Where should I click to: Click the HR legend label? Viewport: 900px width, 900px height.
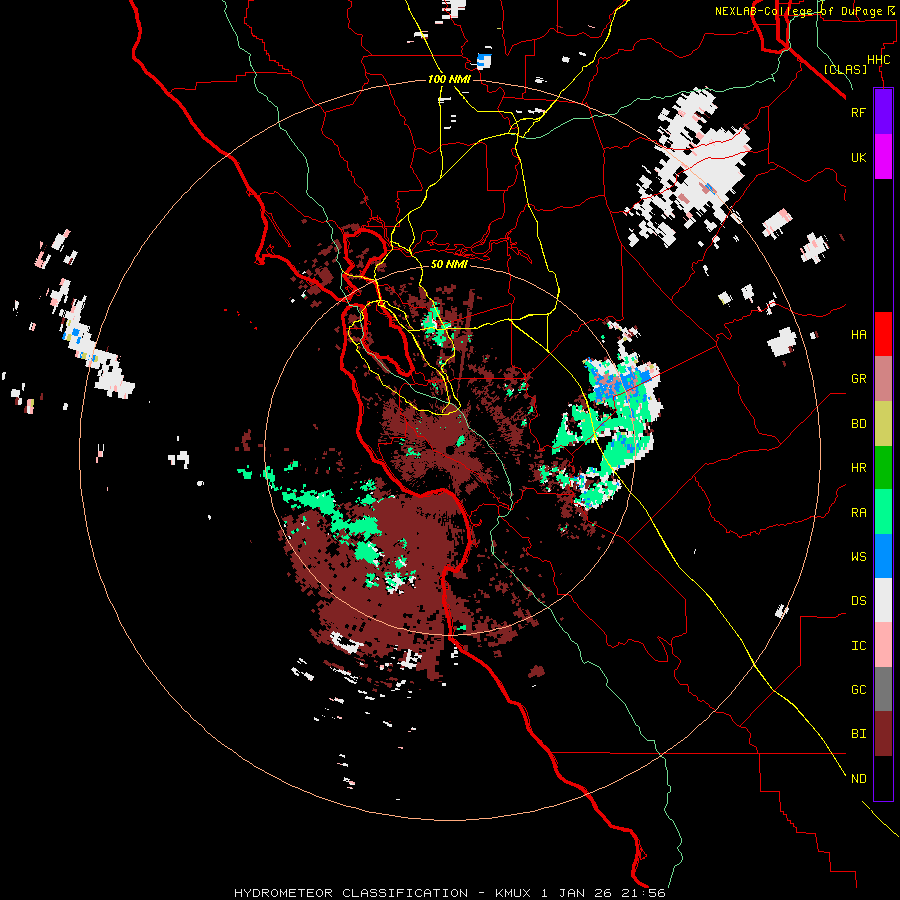(x=858, y=468)
